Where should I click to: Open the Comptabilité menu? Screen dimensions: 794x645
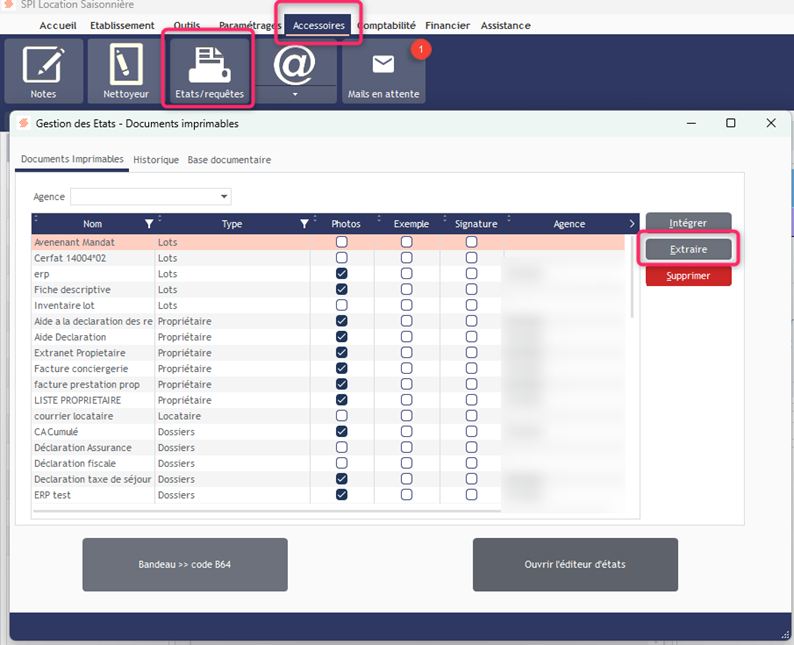tap(386, 25)
